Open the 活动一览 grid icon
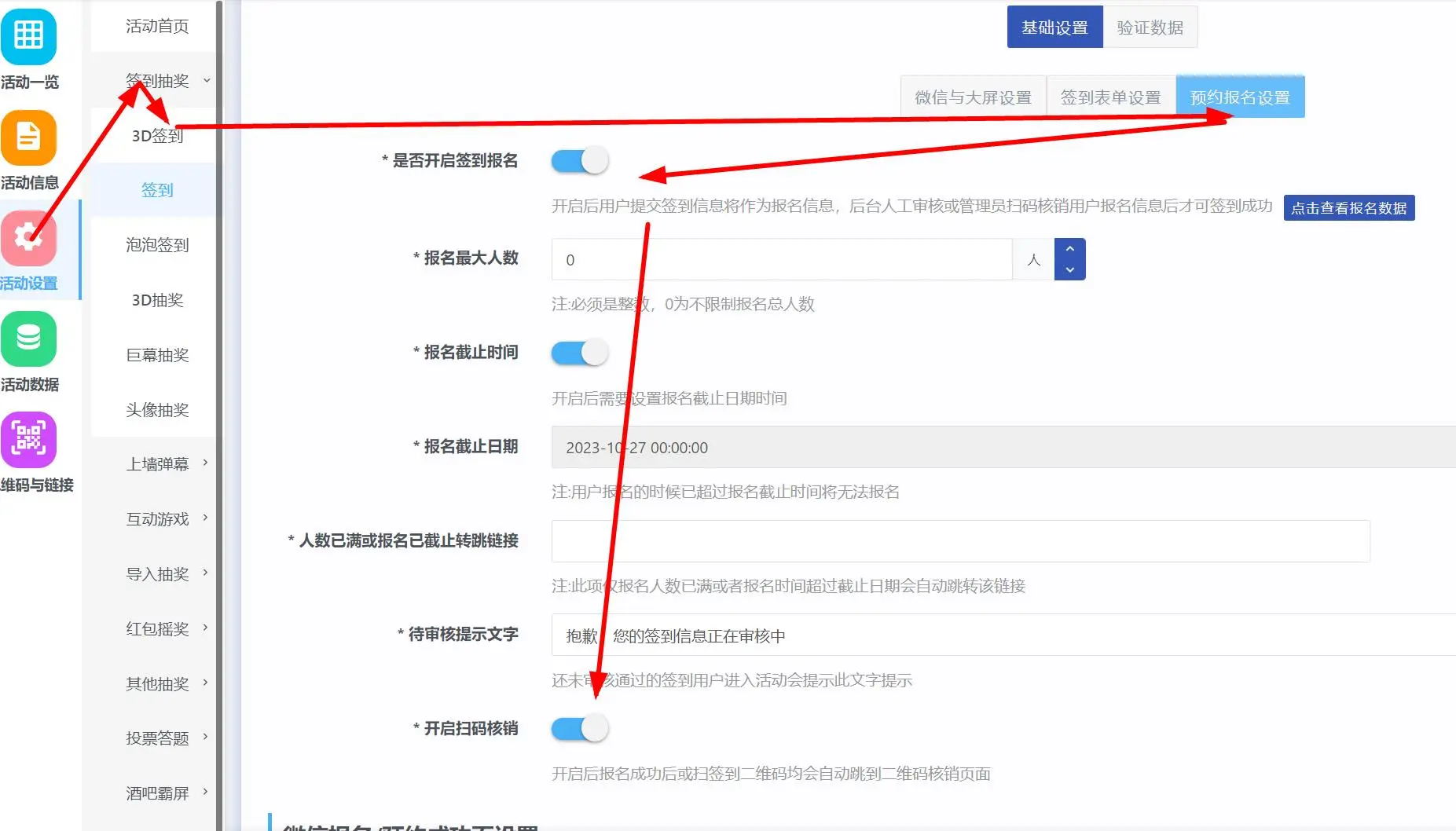Image resolution: width=1456 pixels, height=831 pixels. (x=29, y=36)
